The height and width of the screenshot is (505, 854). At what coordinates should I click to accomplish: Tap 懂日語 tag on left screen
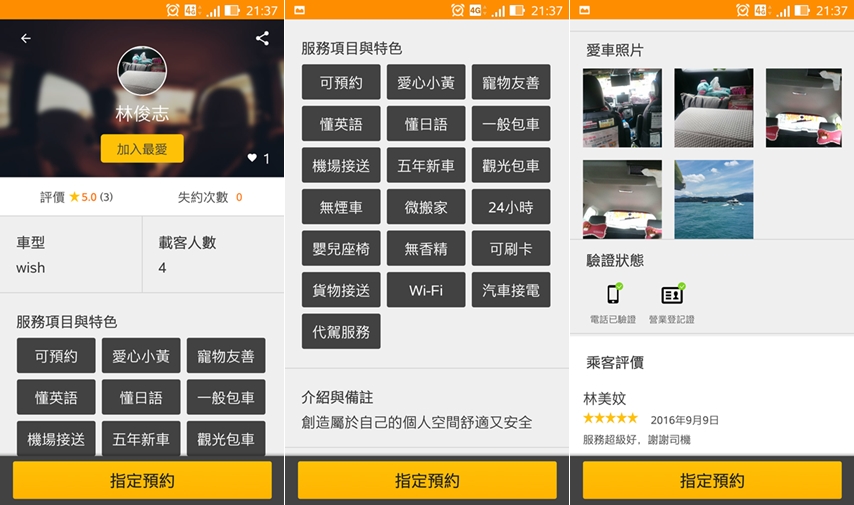click(141, 397)
